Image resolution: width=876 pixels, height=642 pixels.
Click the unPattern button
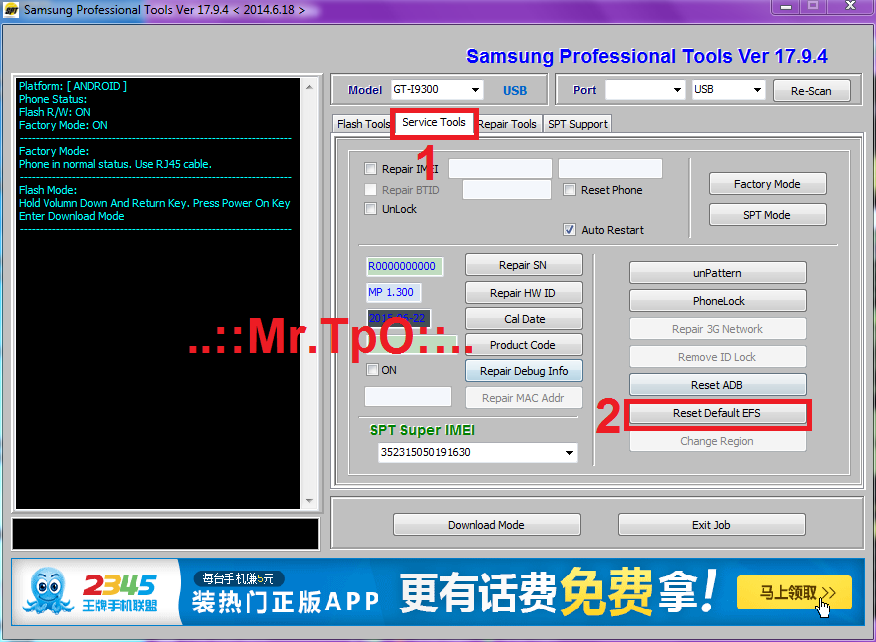(x=717, y=273)
